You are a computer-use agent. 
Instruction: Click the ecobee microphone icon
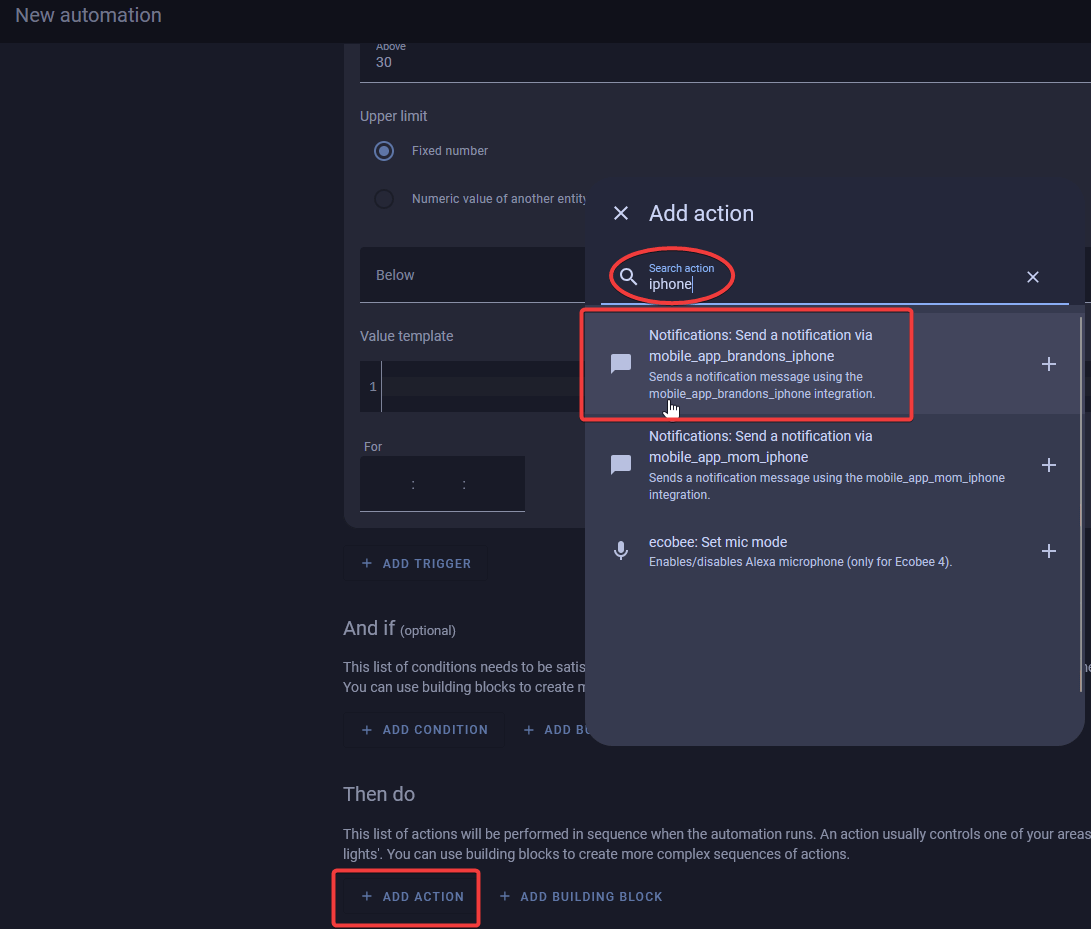point(621,551)
